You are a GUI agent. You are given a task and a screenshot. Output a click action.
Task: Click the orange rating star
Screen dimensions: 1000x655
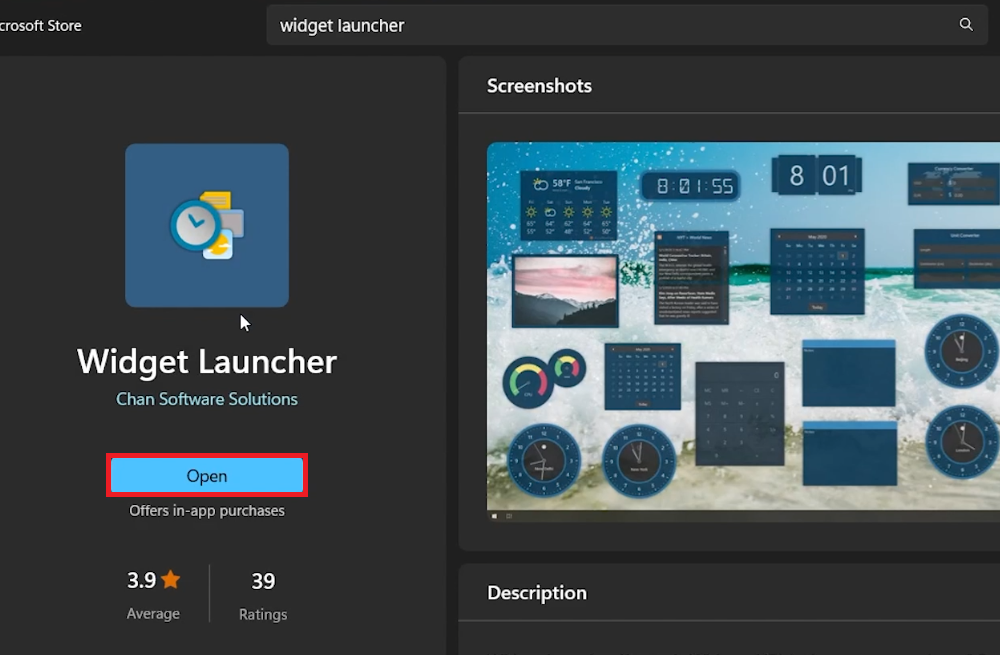pyautogui.click(x=170, y=580)
